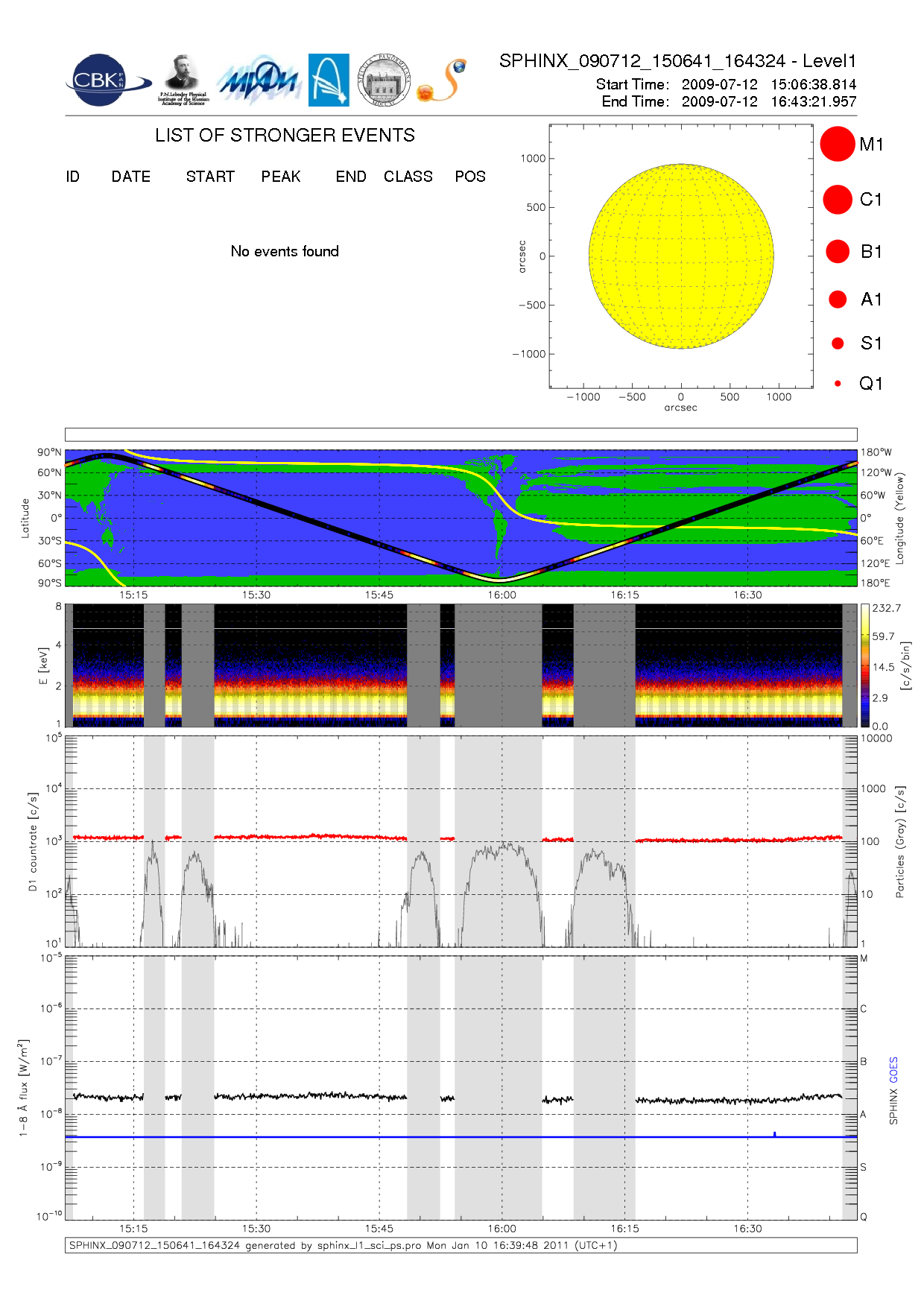Click the 15:15 label on the bottom time axis

click(x=133, y=1229)
